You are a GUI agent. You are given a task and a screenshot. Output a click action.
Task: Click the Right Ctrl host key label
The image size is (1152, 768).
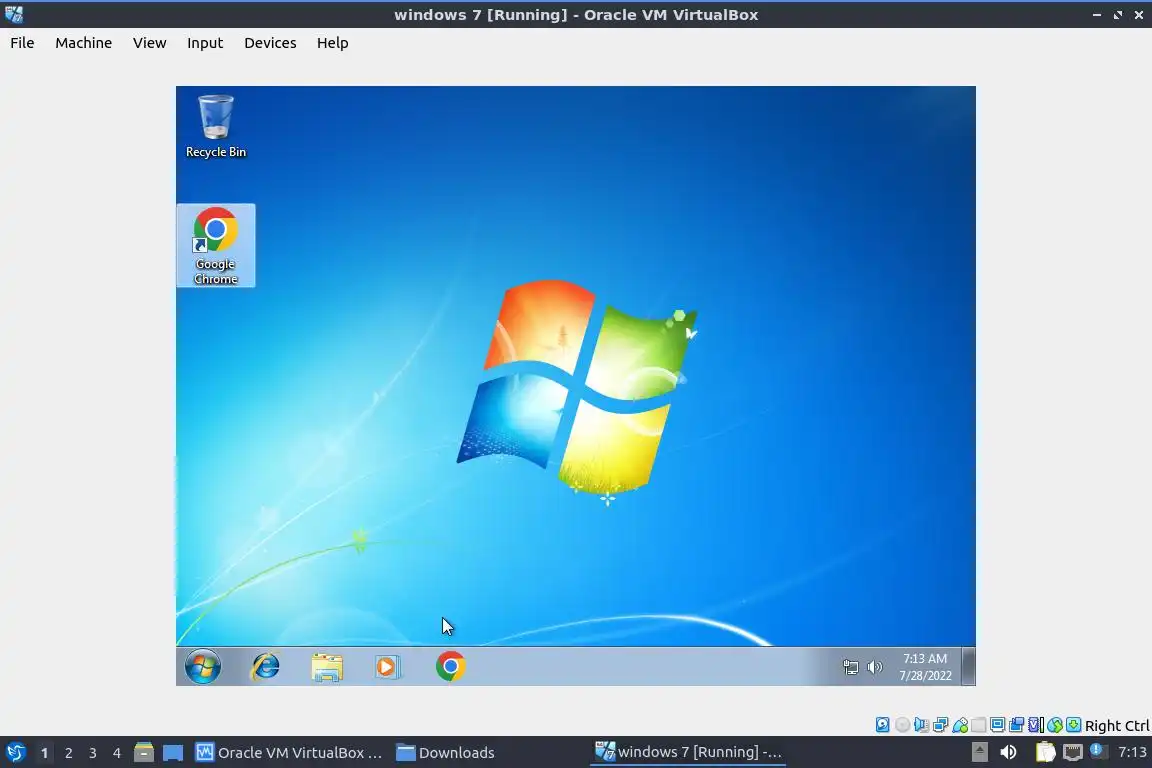[x=1117, y=726]
